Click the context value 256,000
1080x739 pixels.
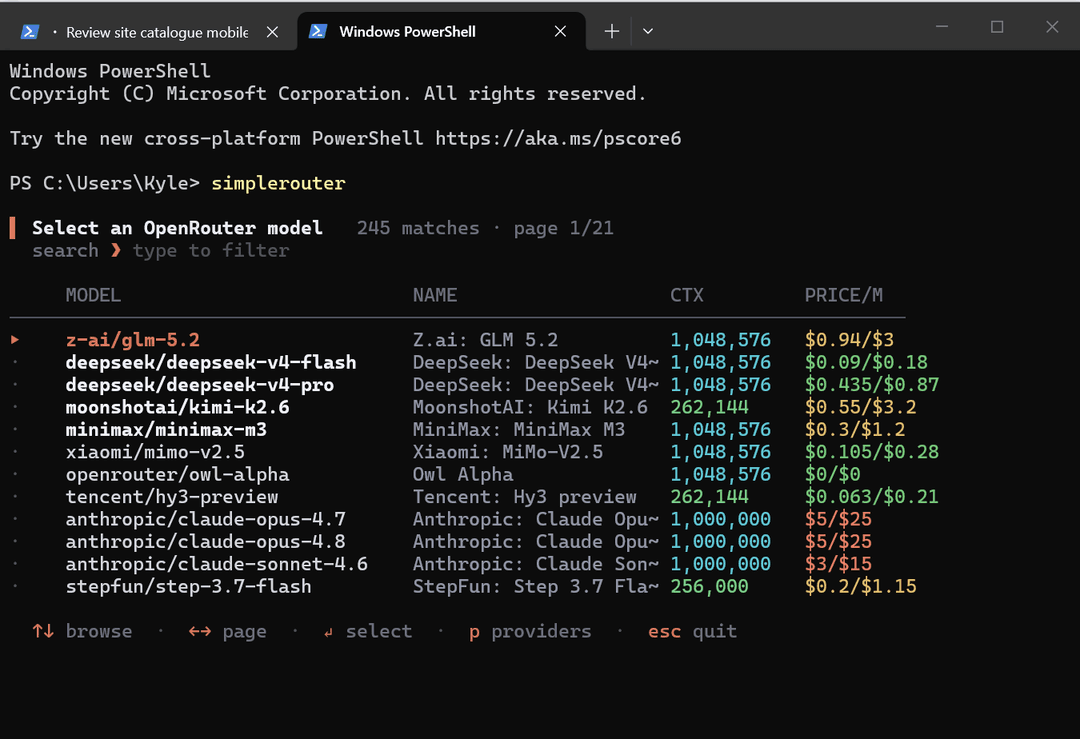point(709,586)
